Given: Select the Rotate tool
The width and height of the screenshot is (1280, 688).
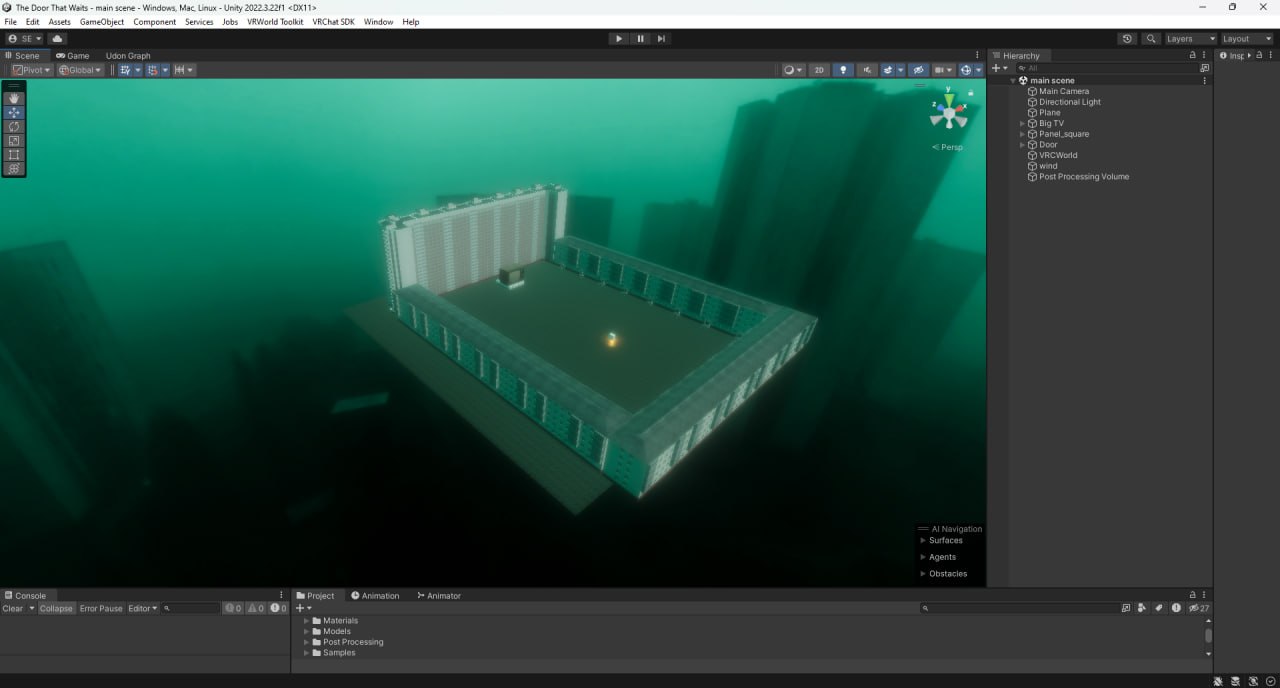Looking at the screenshot, I should pos(14,127).
